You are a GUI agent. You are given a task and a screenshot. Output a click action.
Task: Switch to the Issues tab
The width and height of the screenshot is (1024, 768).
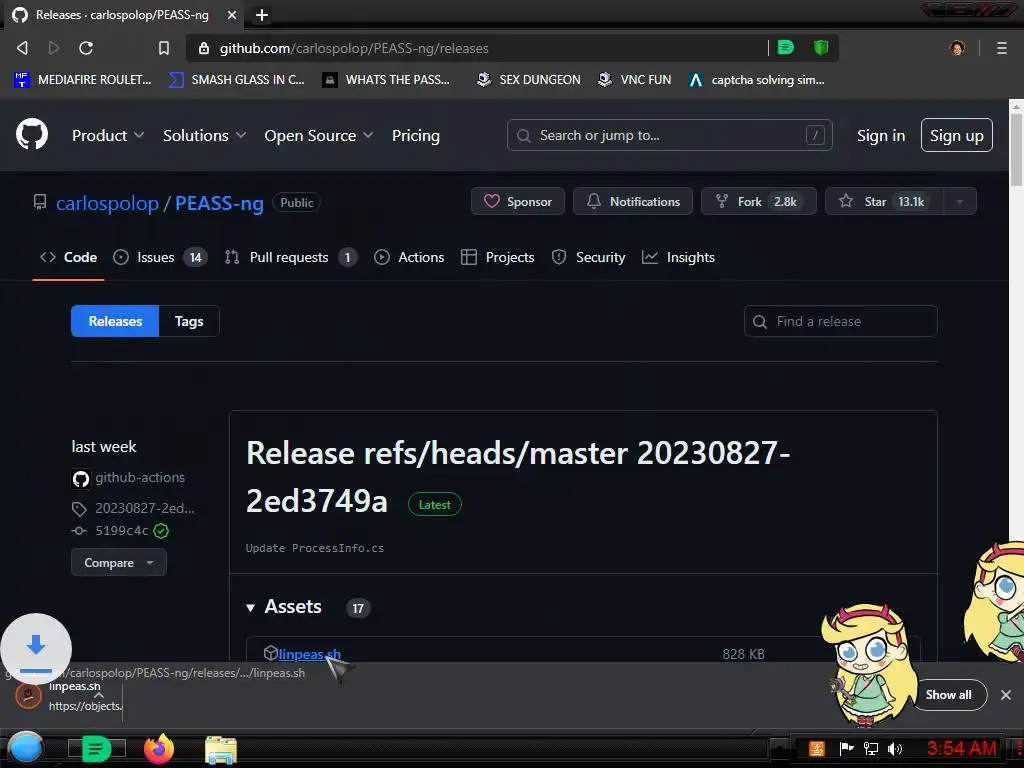point(160,257)
